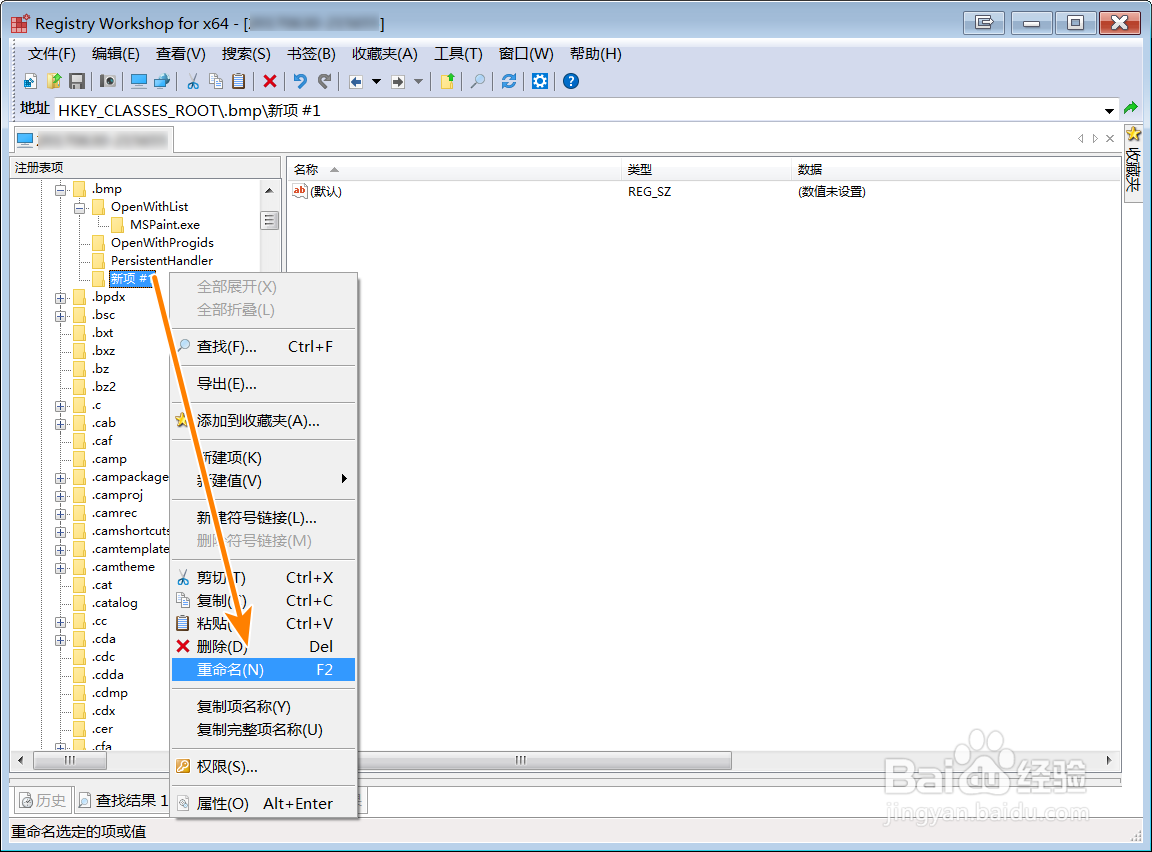Viewport: 1152px width, 852px height.
Task: Choose 属性(O) in context menu
Action: pos(263,804)
